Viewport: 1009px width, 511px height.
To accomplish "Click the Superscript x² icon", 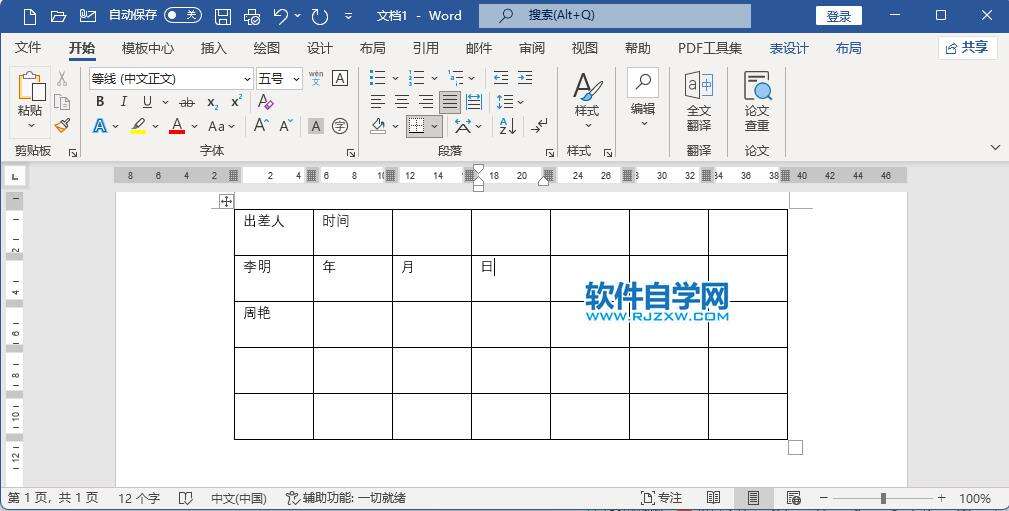I will [237, 102].
